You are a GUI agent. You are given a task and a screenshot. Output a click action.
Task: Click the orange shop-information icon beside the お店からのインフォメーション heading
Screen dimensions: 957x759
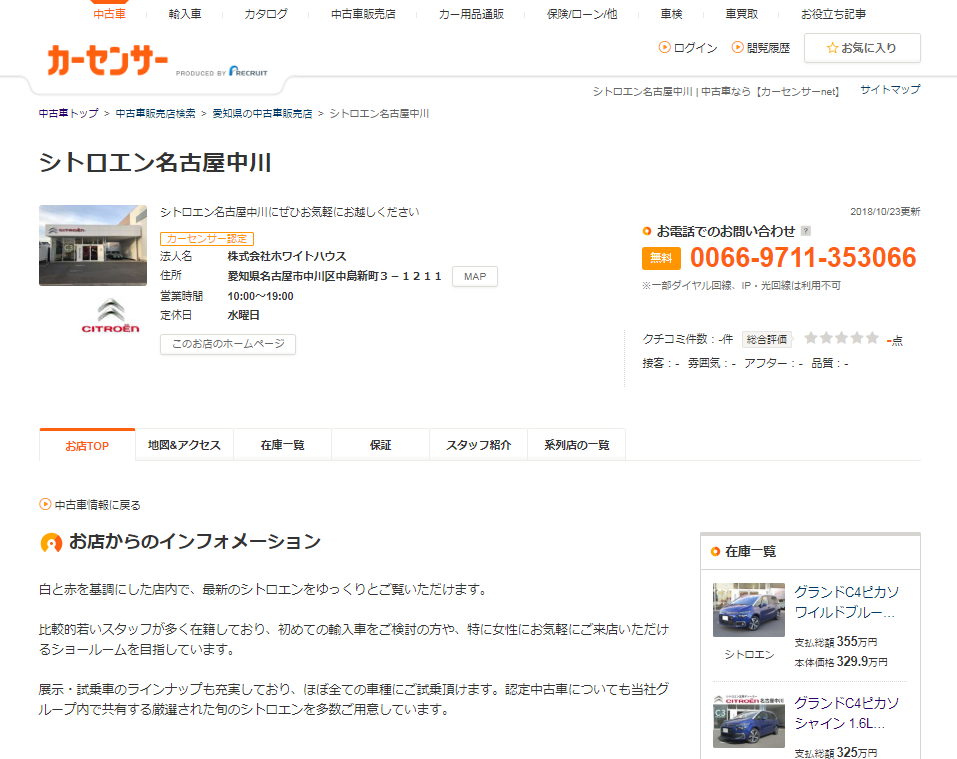[x=51, y=542]
